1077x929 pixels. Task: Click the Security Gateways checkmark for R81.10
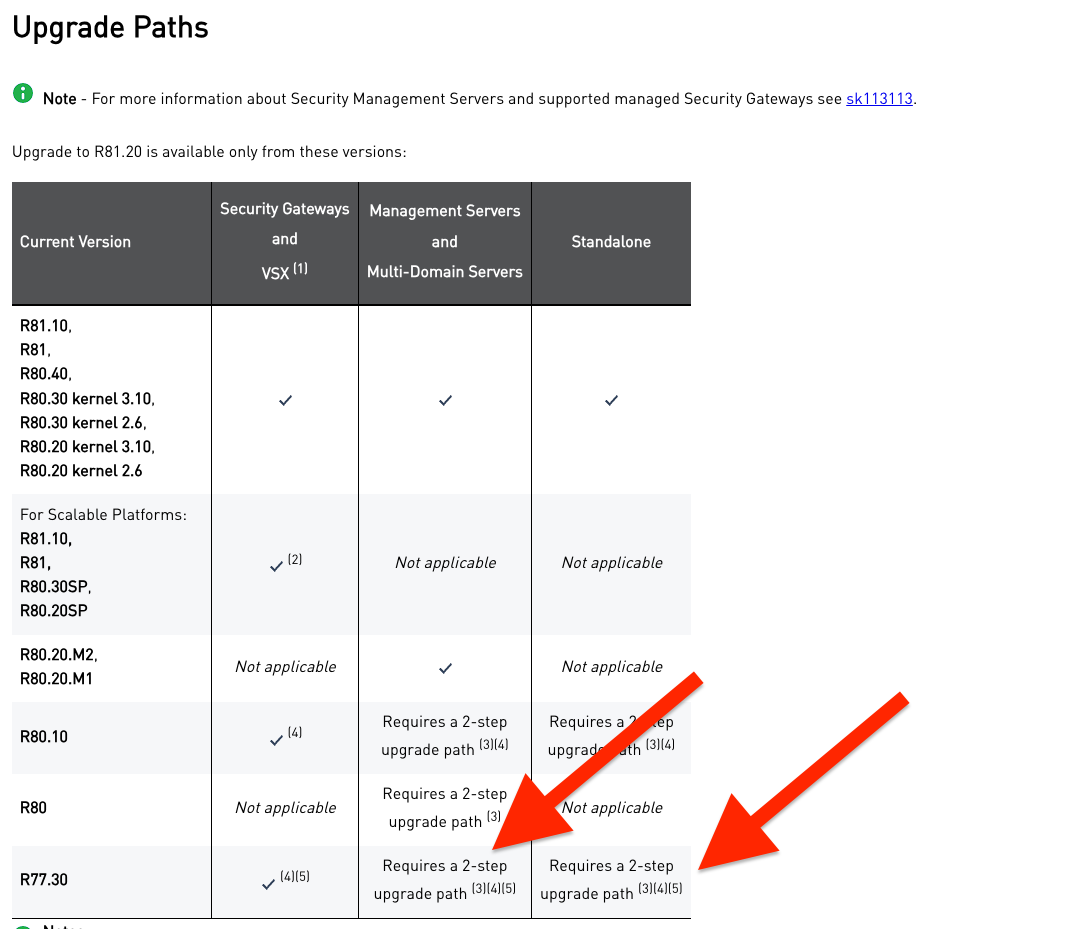(285, 400)
